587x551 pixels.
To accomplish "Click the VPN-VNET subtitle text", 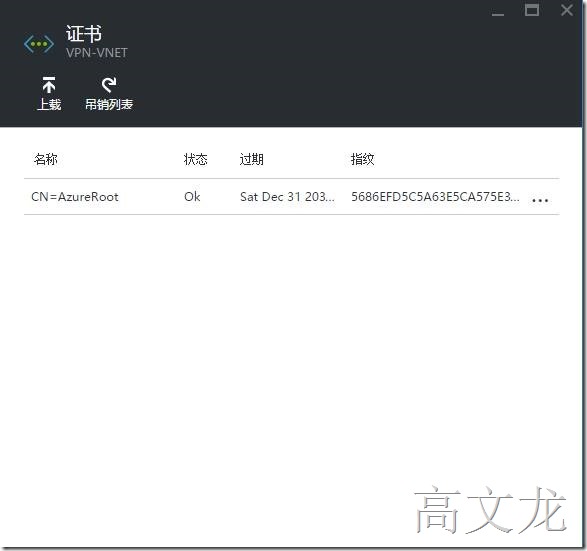I will (97, 53).
